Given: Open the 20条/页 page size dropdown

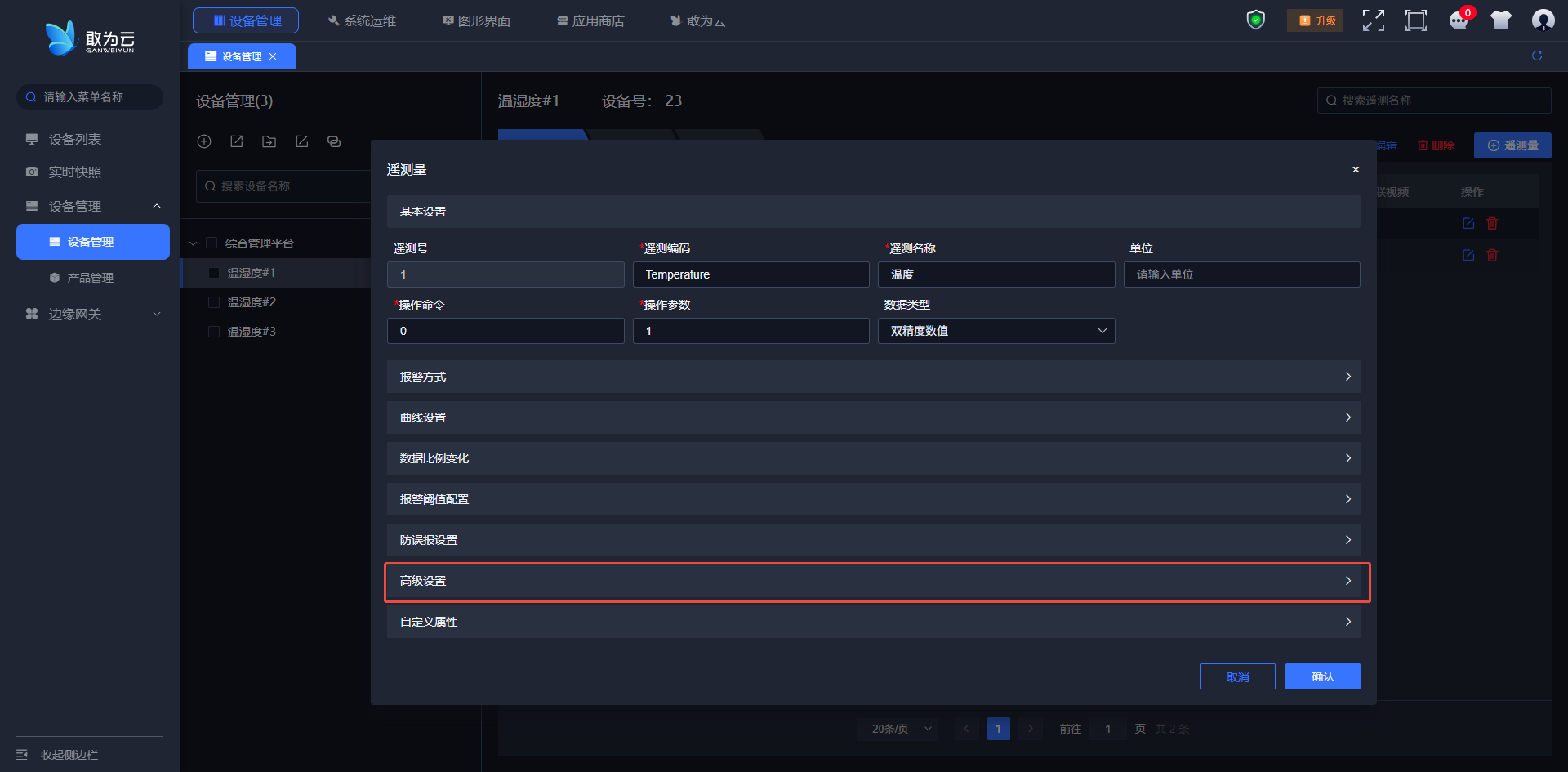Looking at the screenshot, I should (x=898, y=729).
